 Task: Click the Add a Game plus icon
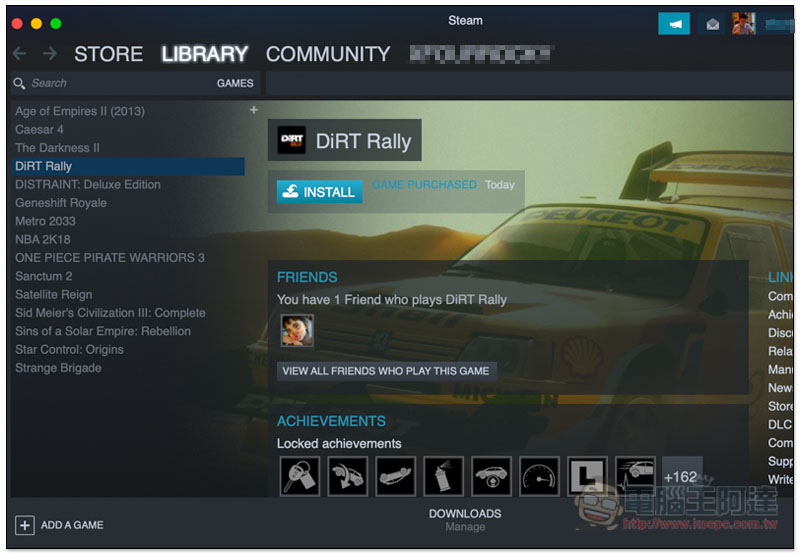pyautogui.click(x=24, y=525)
